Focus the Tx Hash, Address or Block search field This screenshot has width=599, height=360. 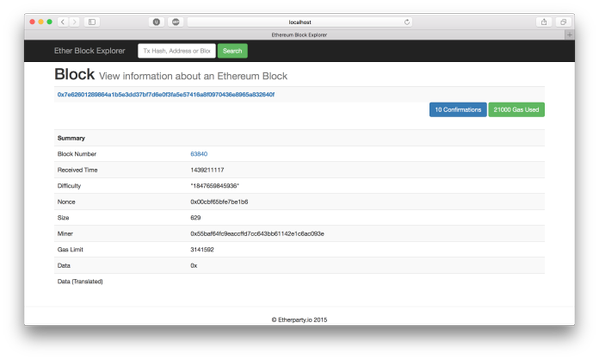coord(176,51)
